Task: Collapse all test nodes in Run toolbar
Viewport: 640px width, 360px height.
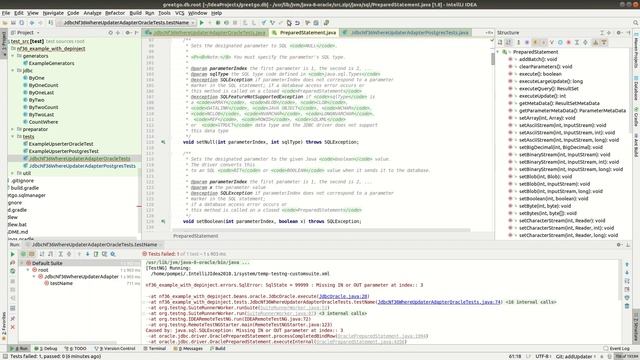Action: (x=69, y=254)
